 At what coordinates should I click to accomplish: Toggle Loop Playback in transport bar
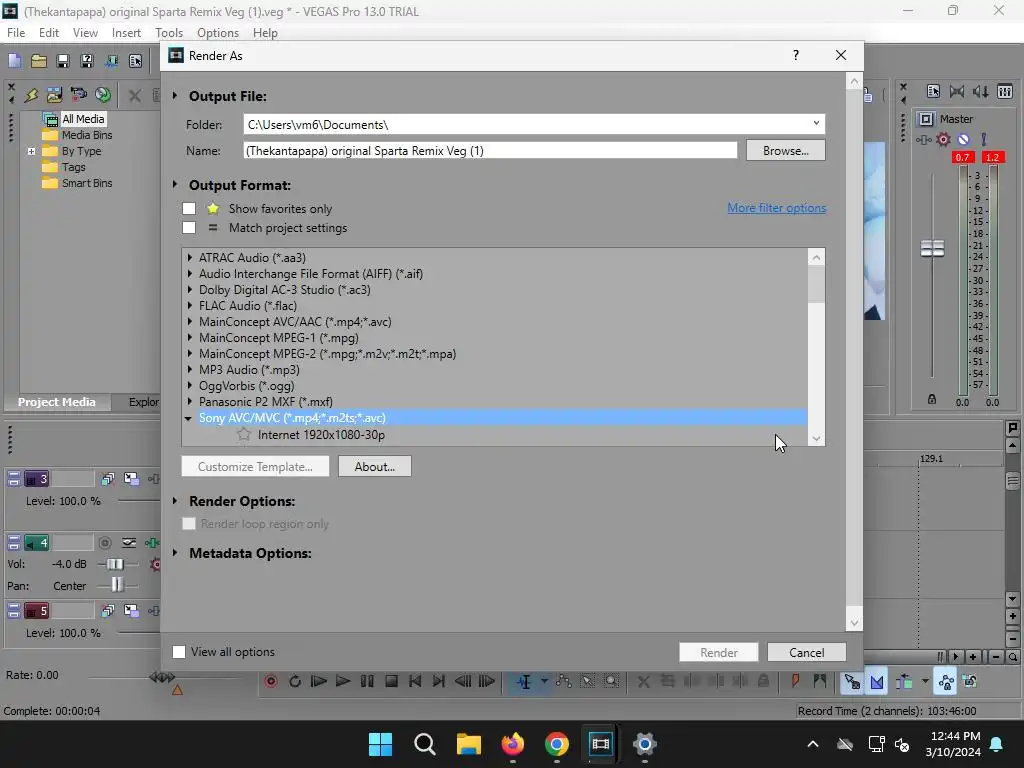(x=295, y=682)
